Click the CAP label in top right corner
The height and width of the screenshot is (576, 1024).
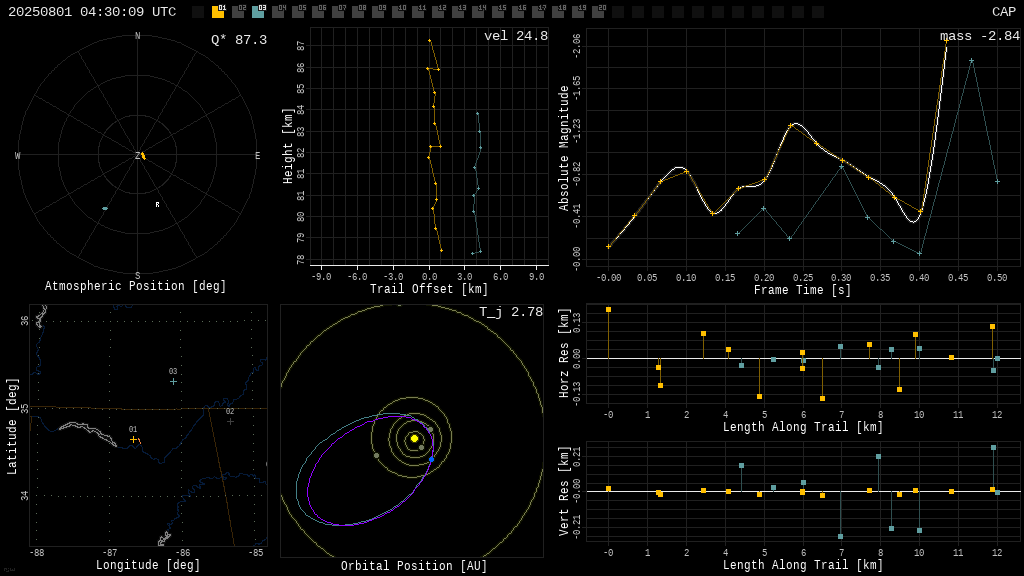(x=1004, y=12)
